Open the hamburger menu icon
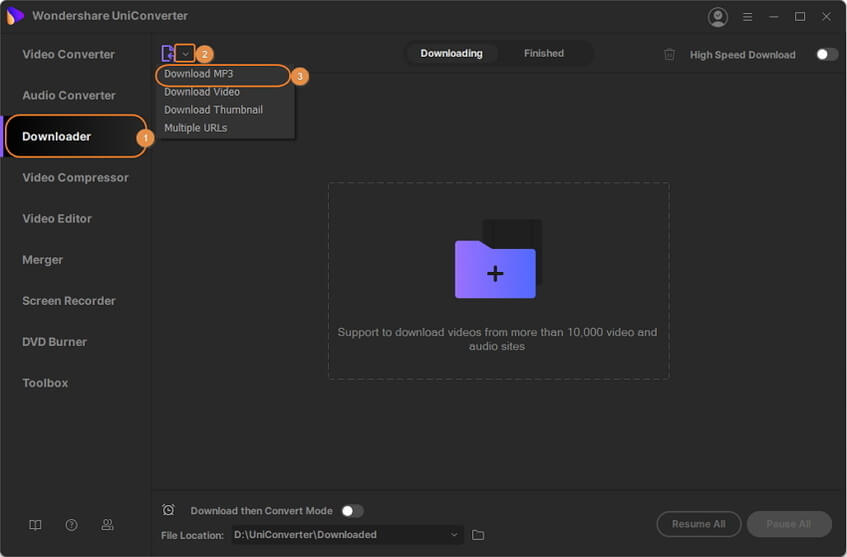Image resolution: width=847 pixels, height=557 pixels. coord(748,17)
